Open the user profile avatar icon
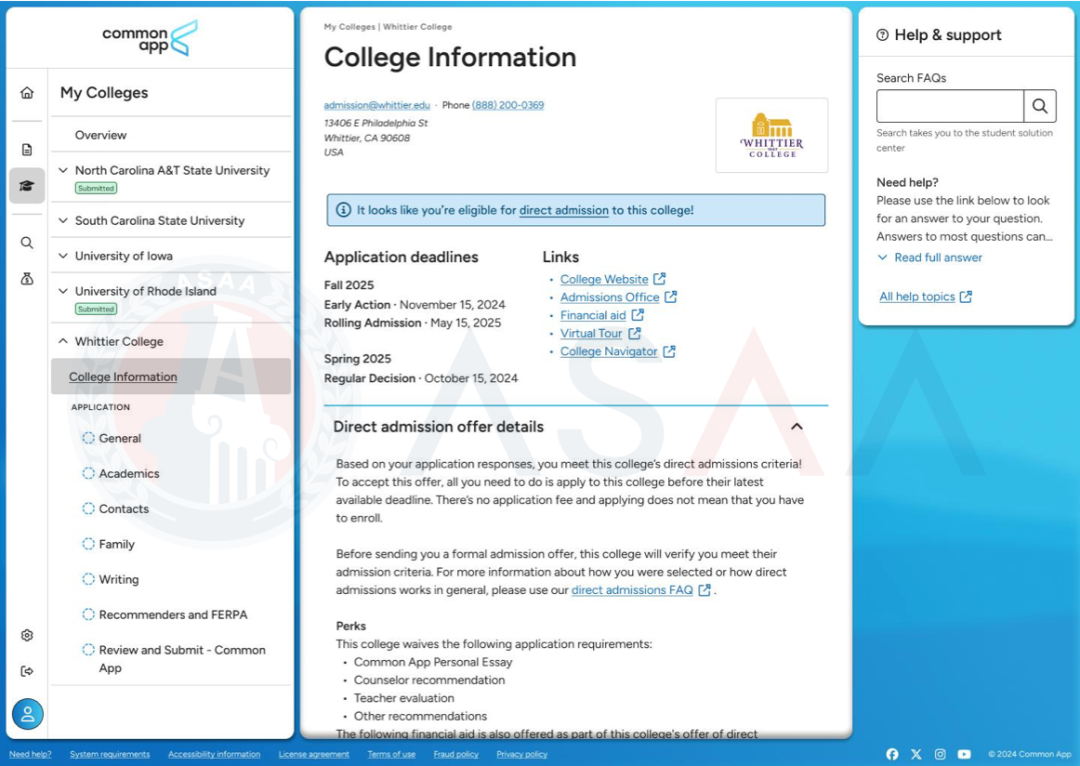1080x766 pixels. coord(28,714)
